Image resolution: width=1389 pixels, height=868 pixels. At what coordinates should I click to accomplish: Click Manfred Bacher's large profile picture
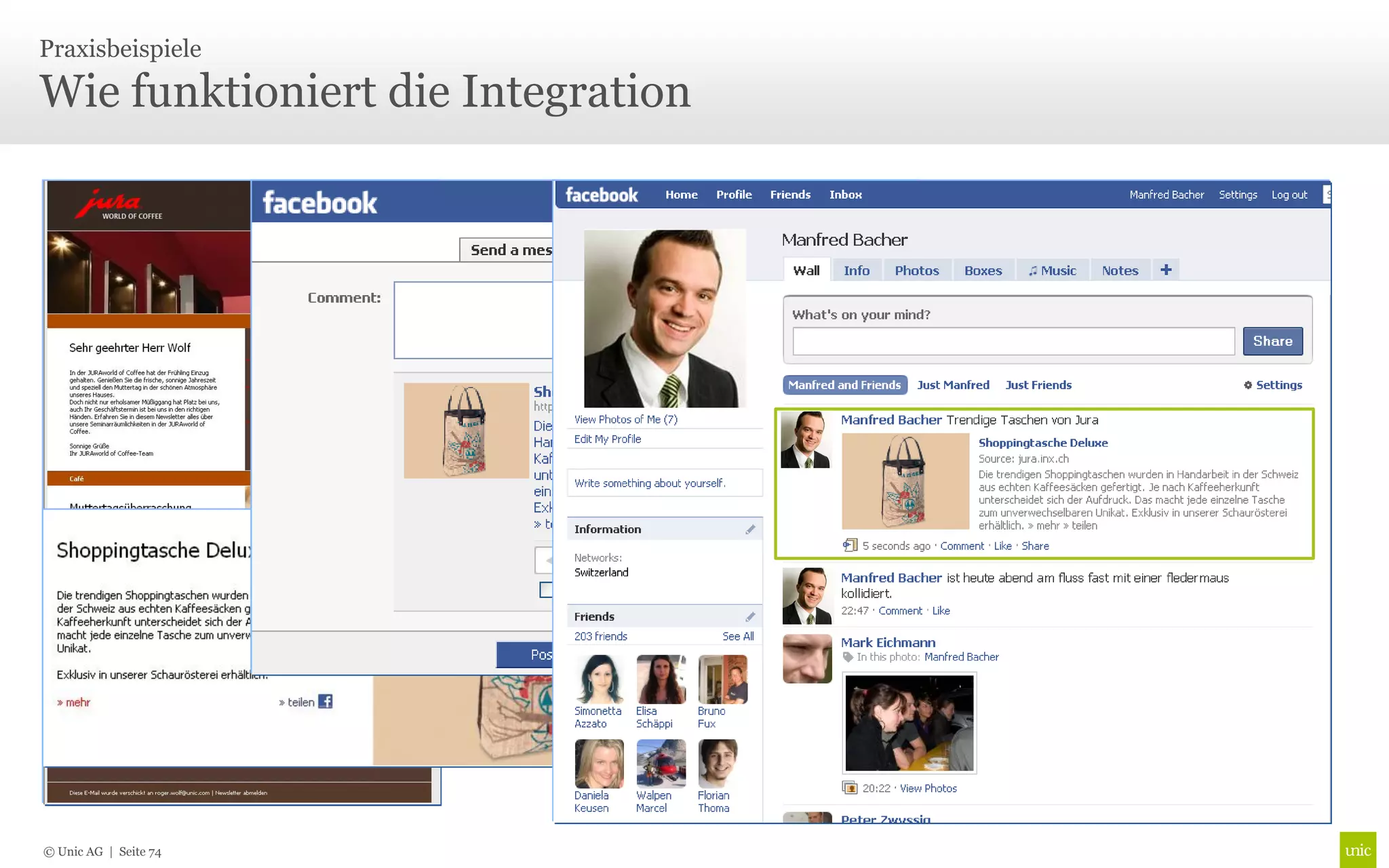point(665,318)
